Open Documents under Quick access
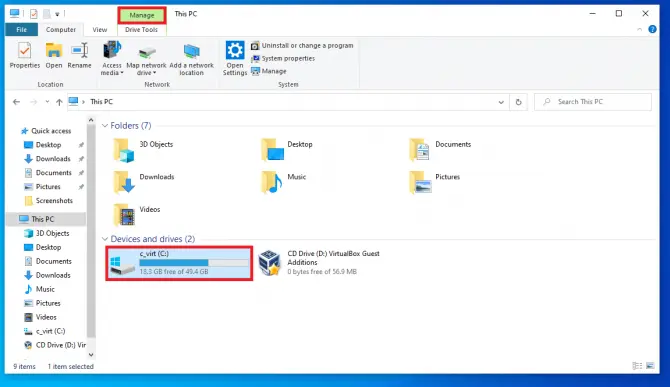 tap(53, 173)
